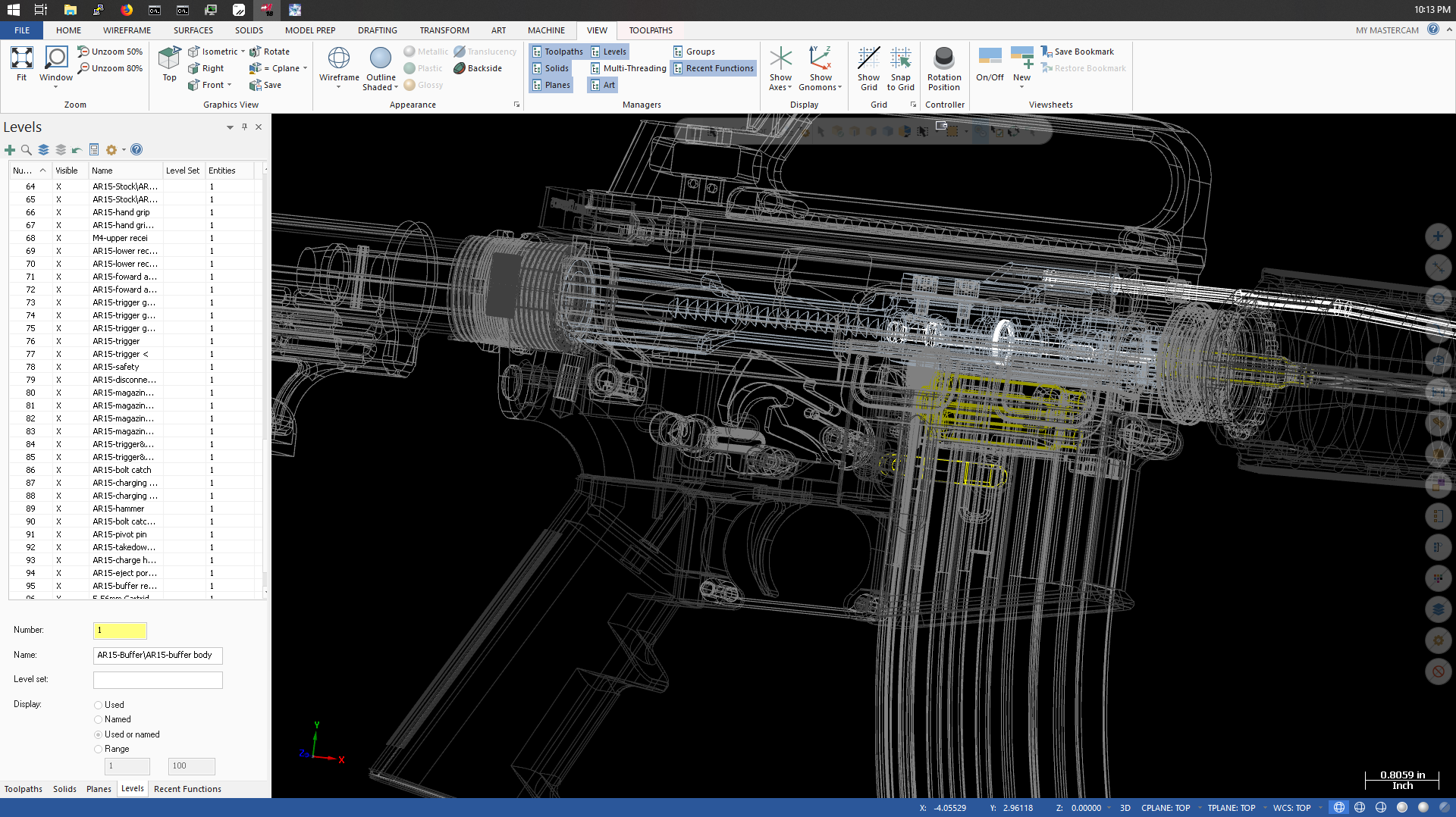The height and width of the screenshot is (817, 1456).
Task: Expand Grid group dialog launcher
Action: (x=913, y=105)
